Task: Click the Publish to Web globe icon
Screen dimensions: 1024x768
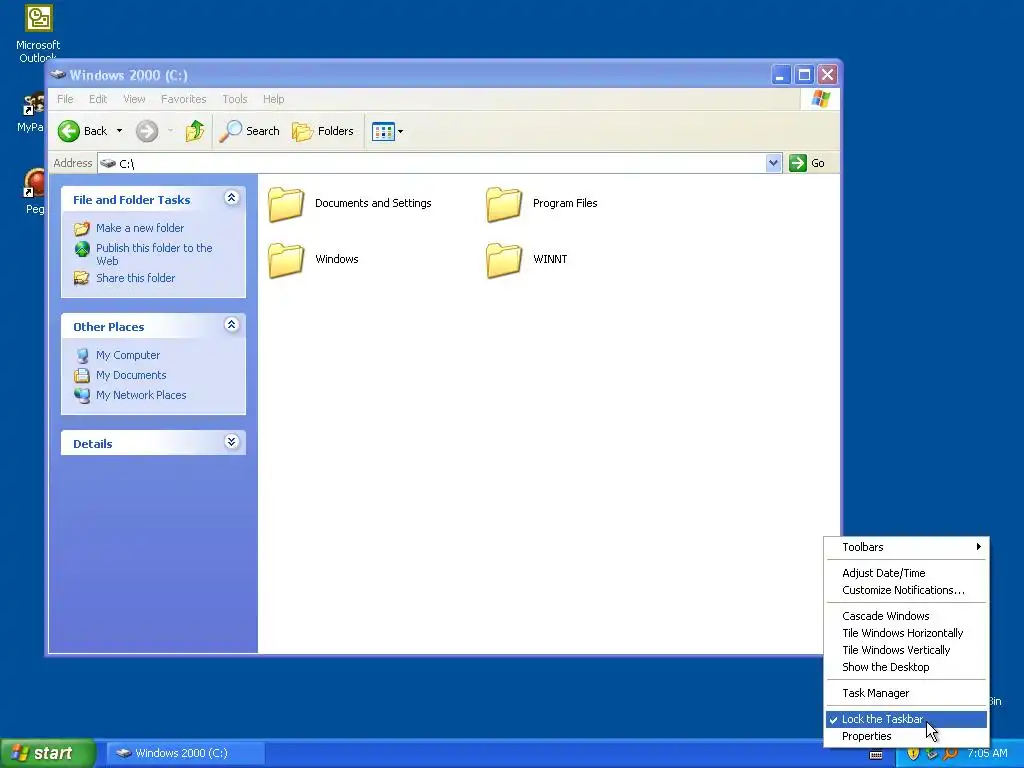Action: click(82, 249)
